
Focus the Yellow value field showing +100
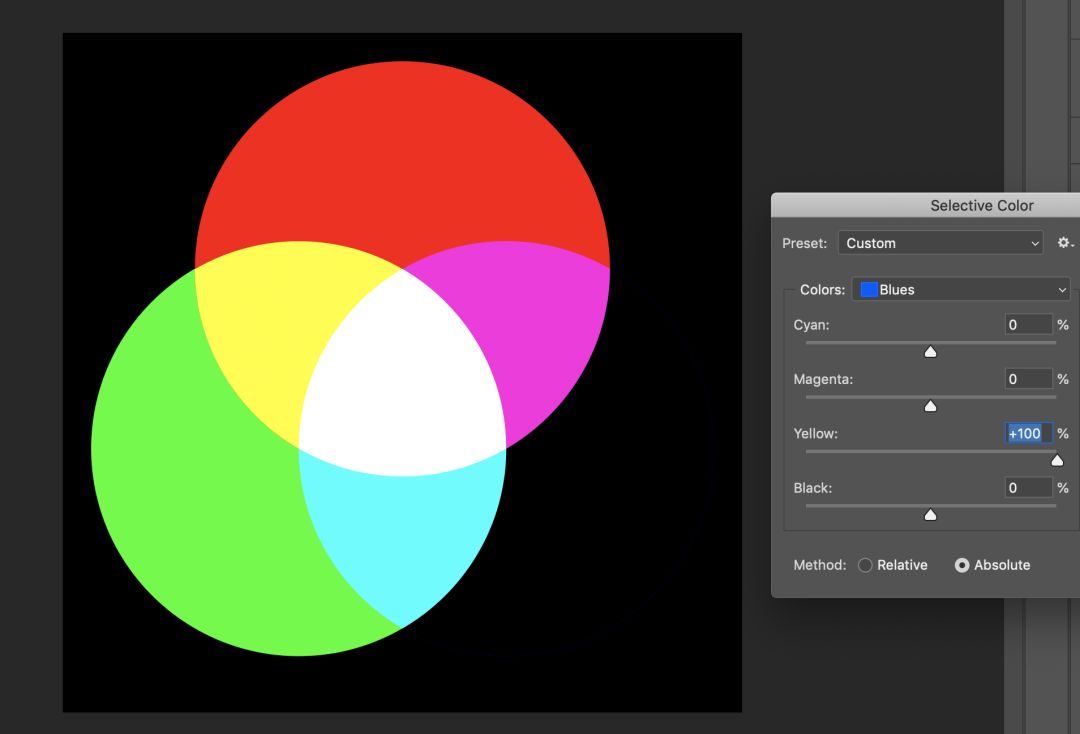pos(1028,433)
